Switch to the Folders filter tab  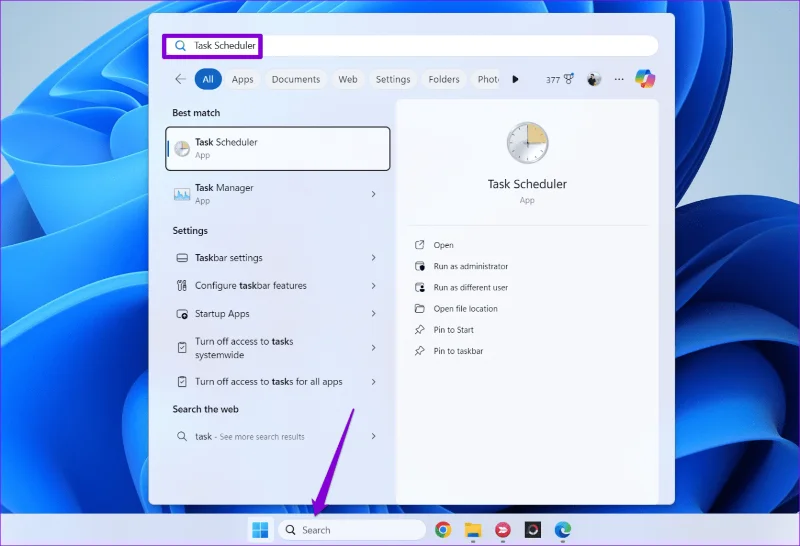tap(444, 79)
